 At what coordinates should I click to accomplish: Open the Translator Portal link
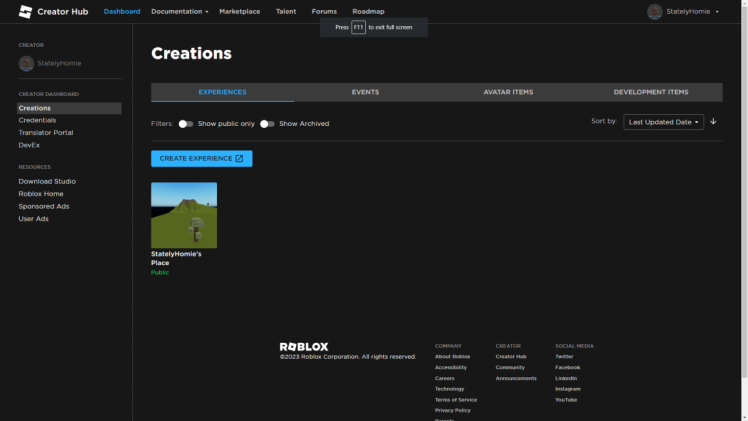[x=45, y=132]
